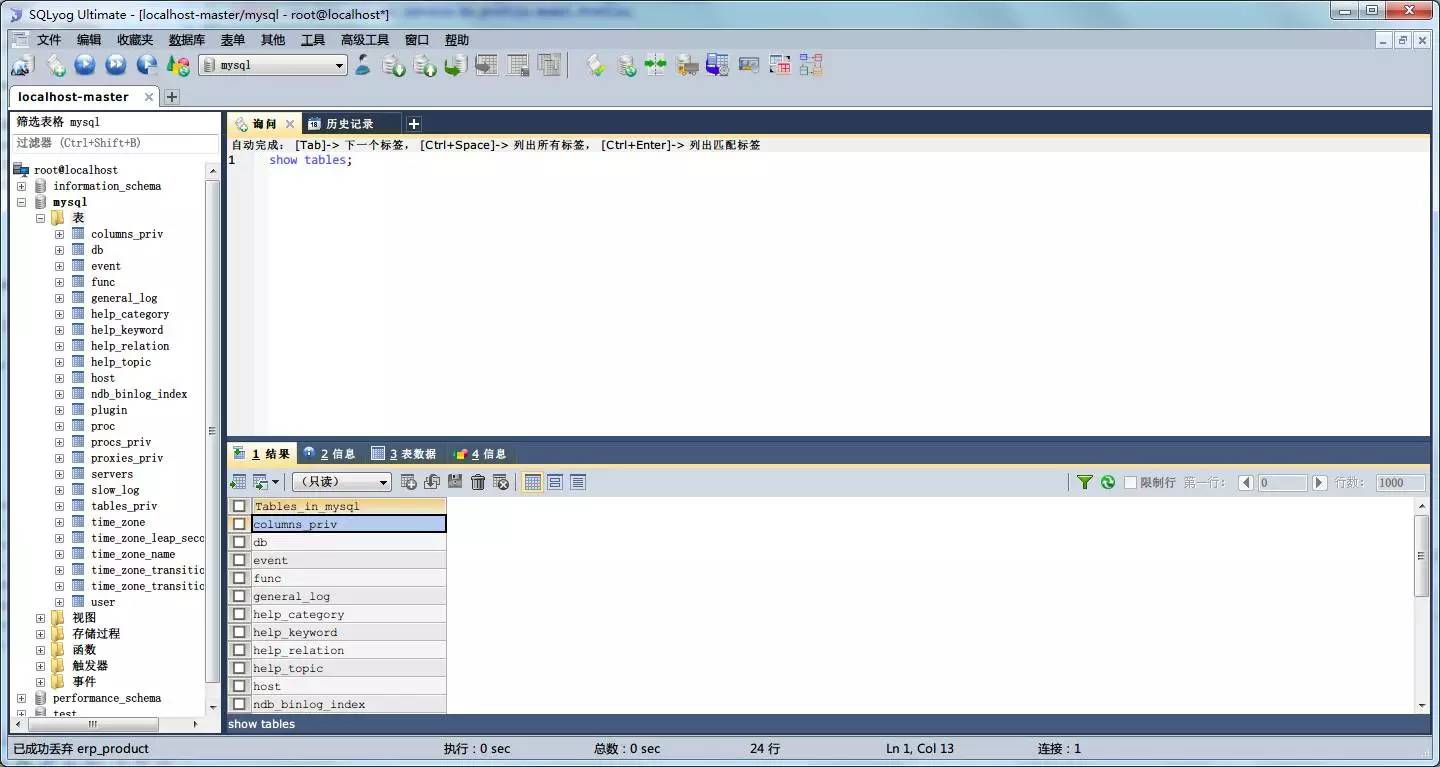Click the insert new row icon in results

click(x=408, y=482)
